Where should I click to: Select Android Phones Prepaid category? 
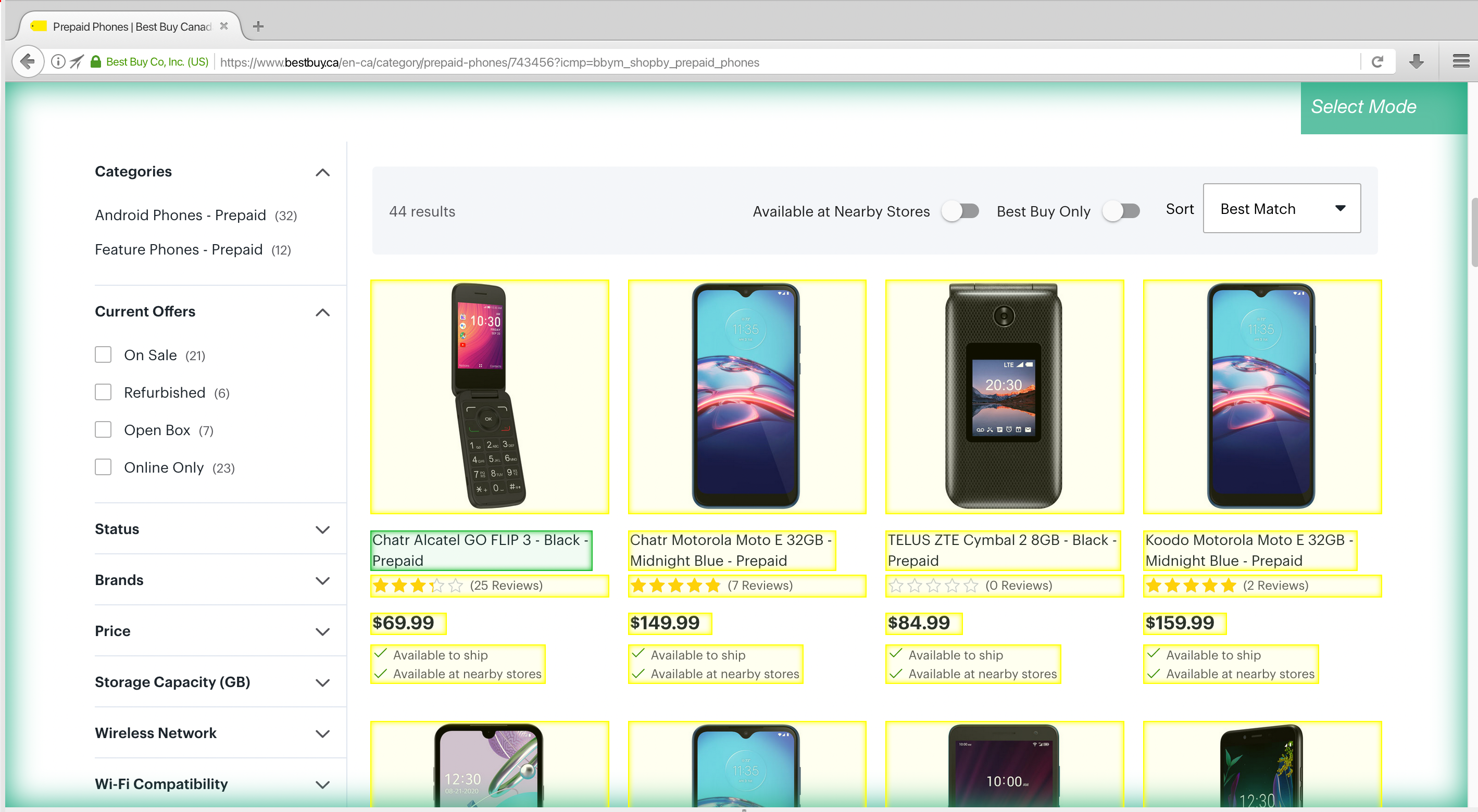(x=180, y=215)
